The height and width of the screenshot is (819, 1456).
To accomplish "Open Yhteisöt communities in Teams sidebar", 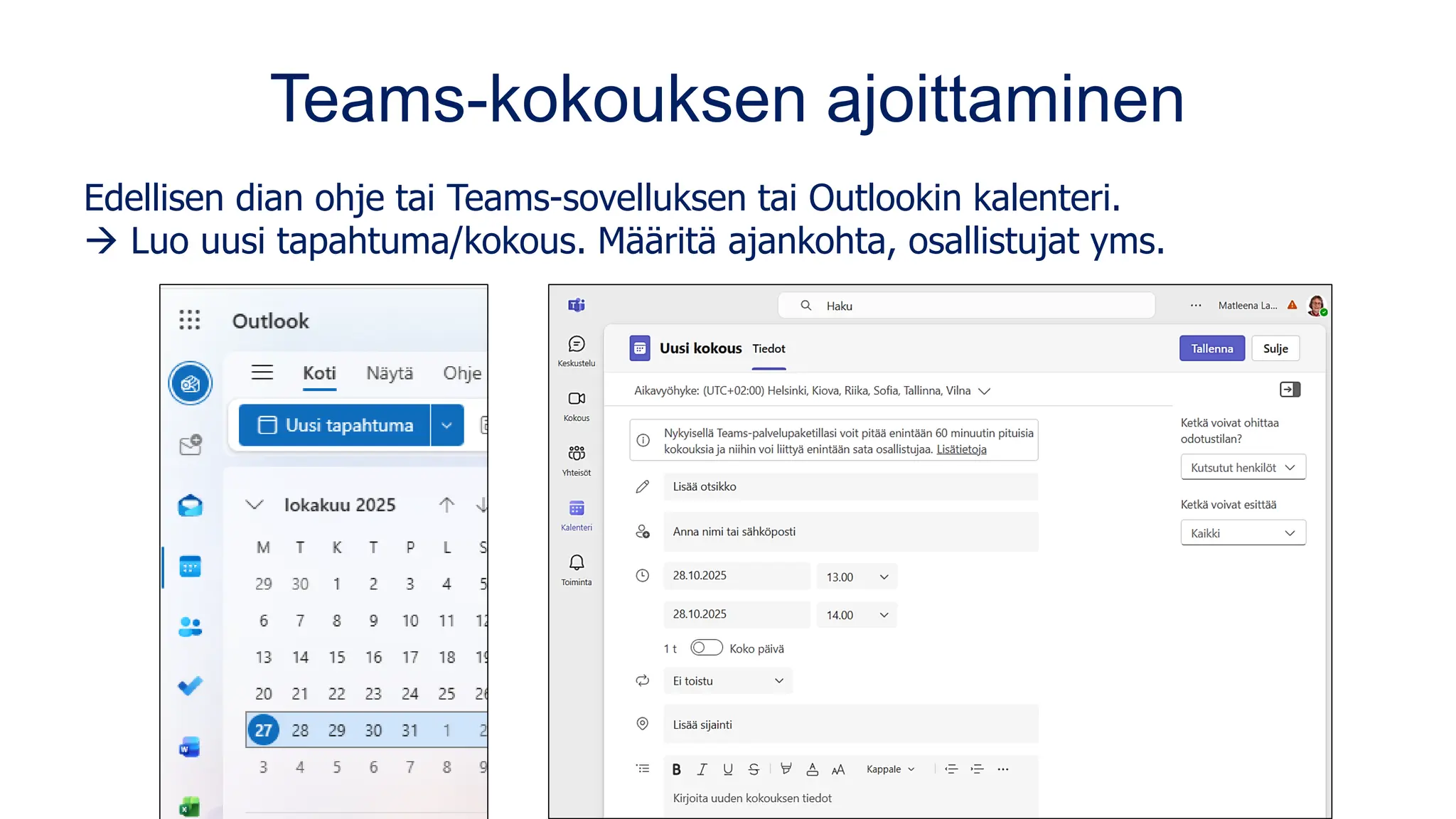I will tap(577, 461).
